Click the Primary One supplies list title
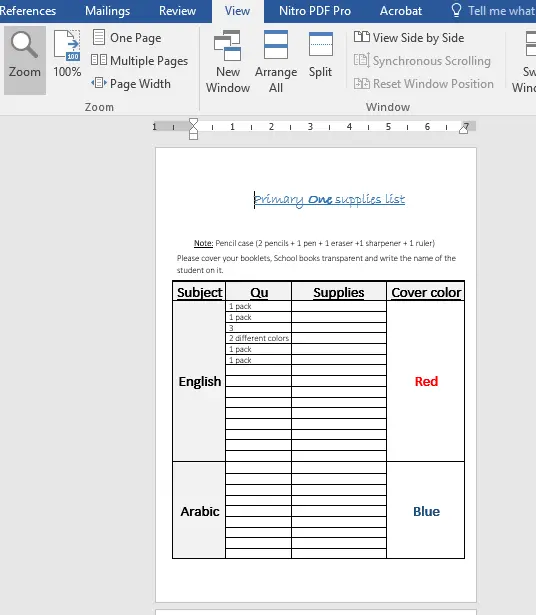 click(329, 200)
